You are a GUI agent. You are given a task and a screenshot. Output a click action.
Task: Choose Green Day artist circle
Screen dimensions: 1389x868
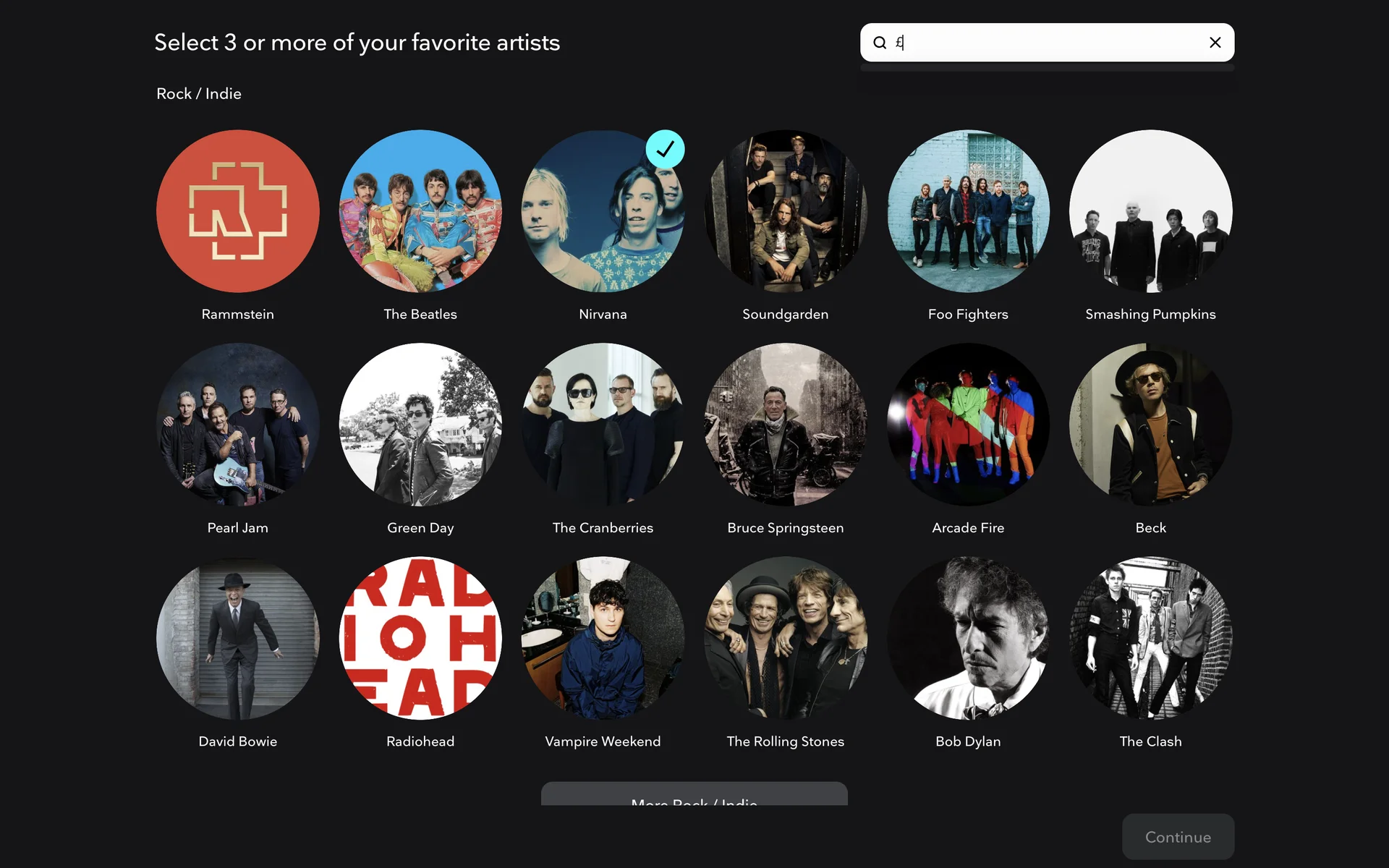420,425
